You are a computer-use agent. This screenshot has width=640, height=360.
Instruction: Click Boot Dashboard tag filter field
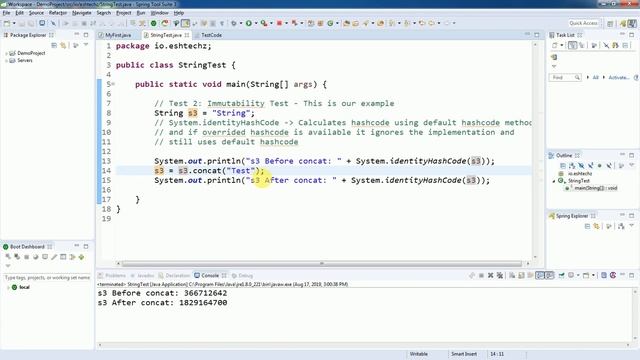[47, 278]
